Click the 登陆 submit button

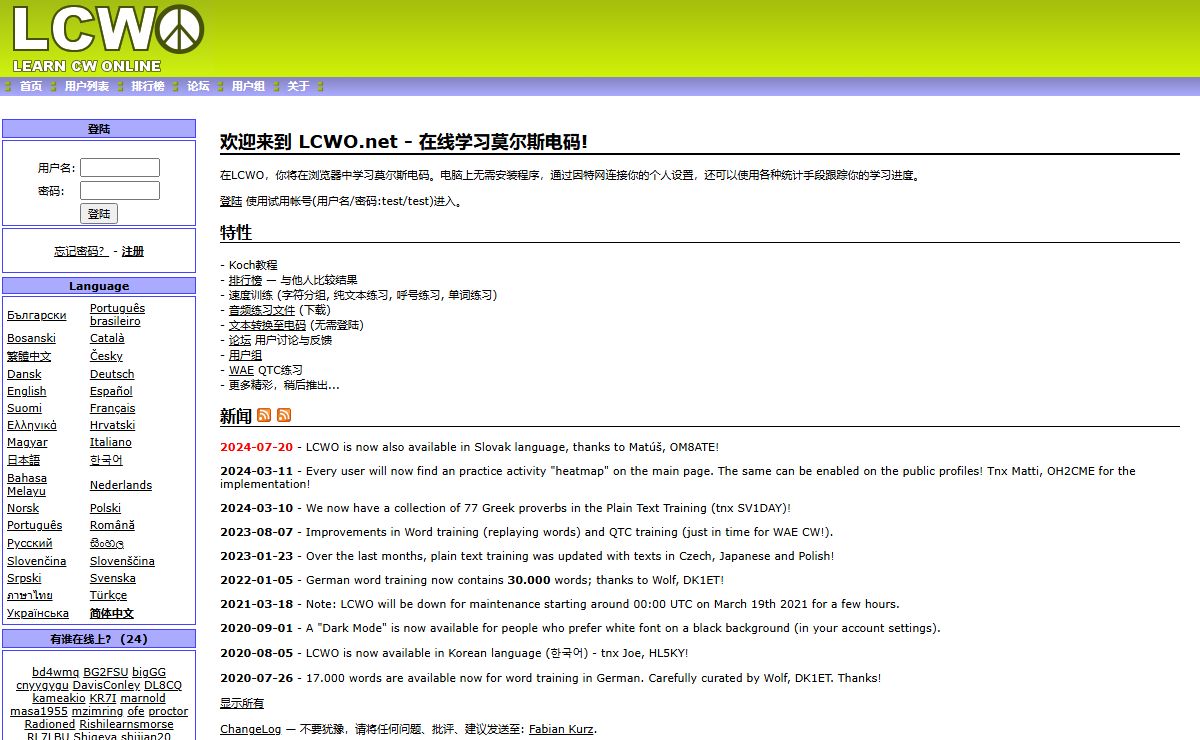[99, 213]
